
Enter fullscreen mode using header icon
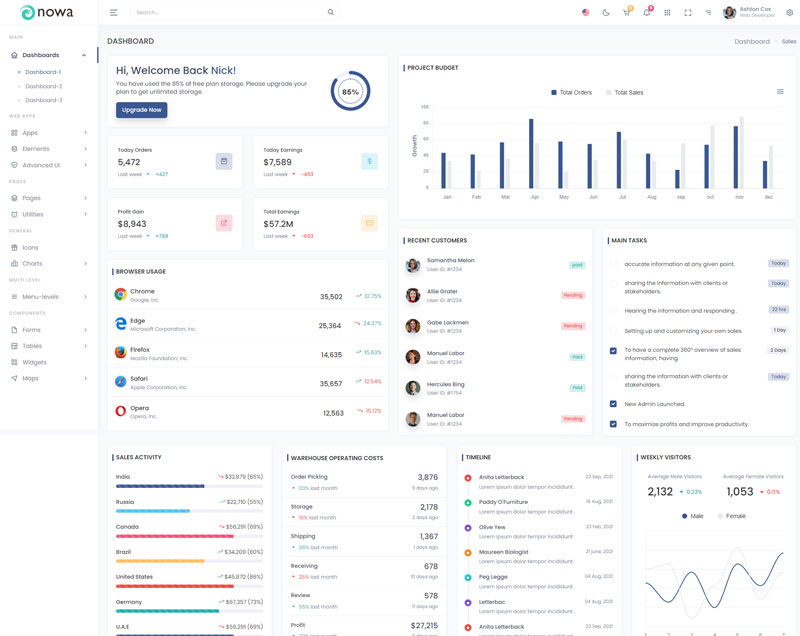click(688, 13)
